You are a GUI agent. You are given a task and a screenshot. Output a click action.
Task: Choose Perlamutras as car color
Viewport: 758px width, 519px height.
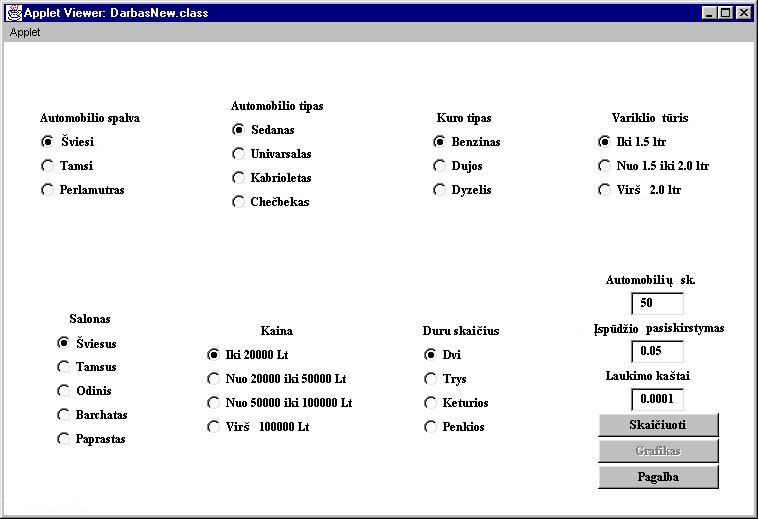click(47, 190)
